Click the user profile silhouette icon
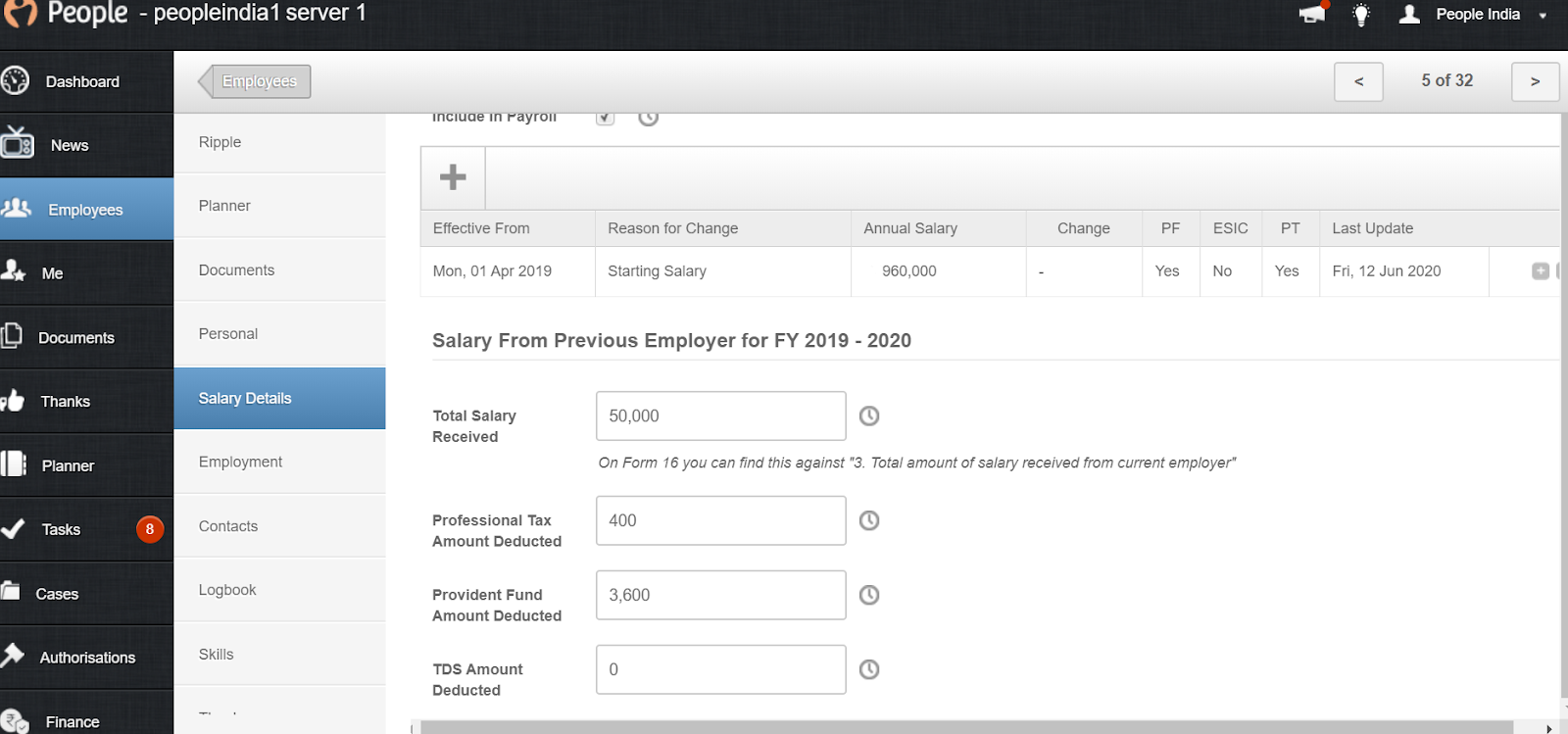This screenshot has width=1568, height=734. click(x=1409, y=14)
